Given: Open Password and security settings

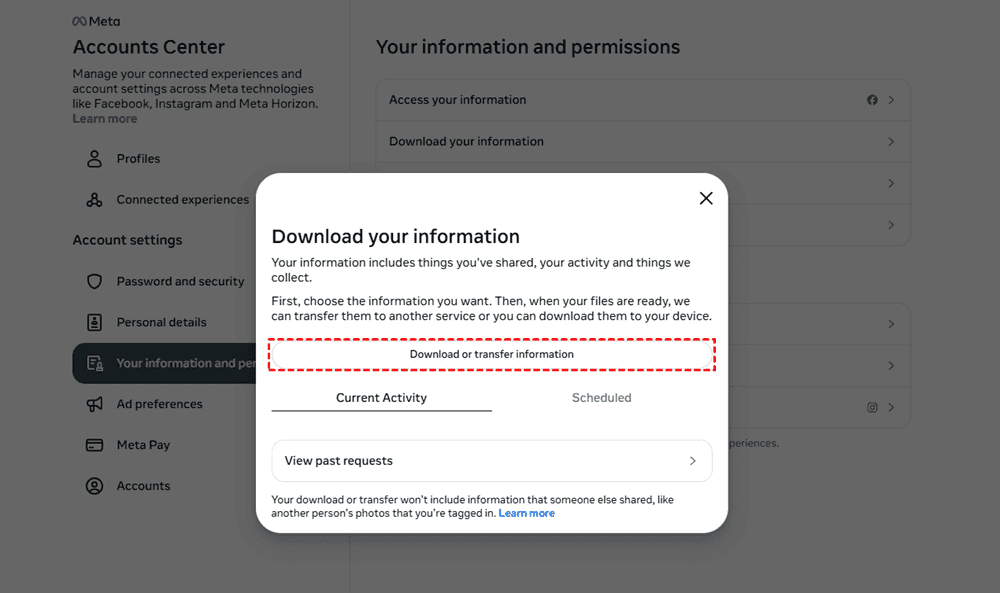Looking at the screenshot, I should 180,282.
